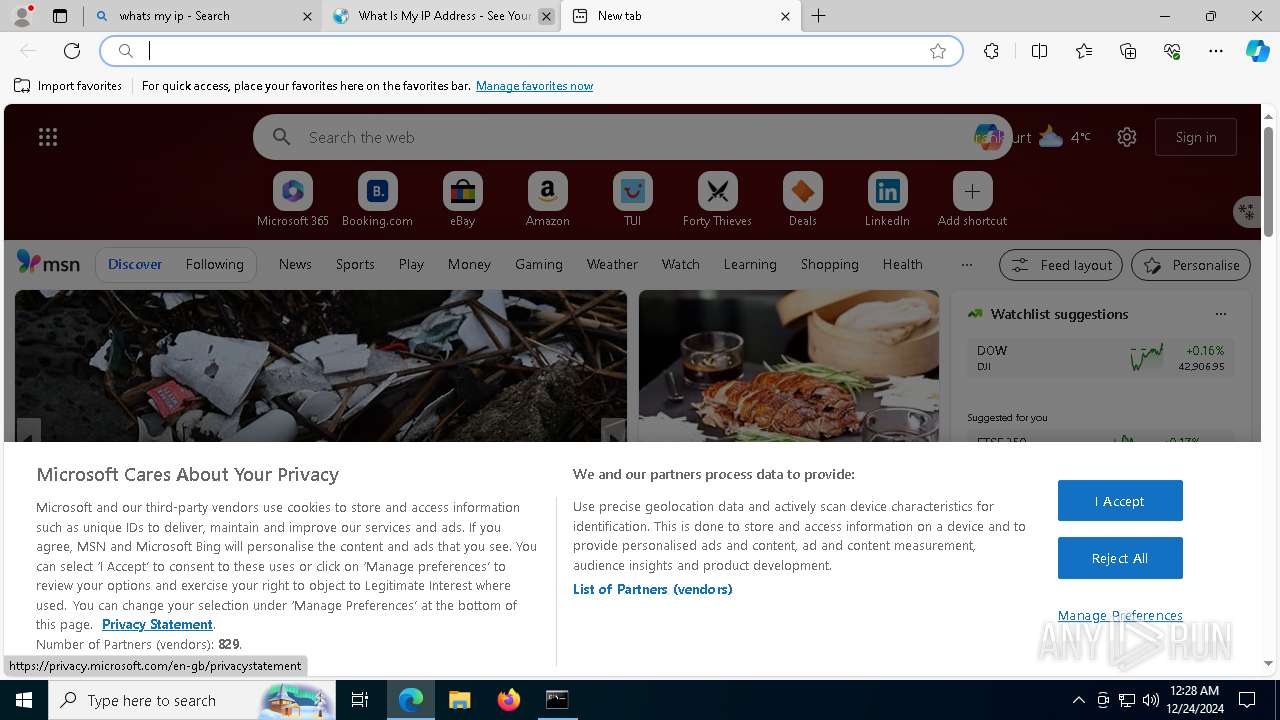The width and height of the screenshot is (1280, 720).
Task: Open Browser essentials heart icon
Action: 1172,51
